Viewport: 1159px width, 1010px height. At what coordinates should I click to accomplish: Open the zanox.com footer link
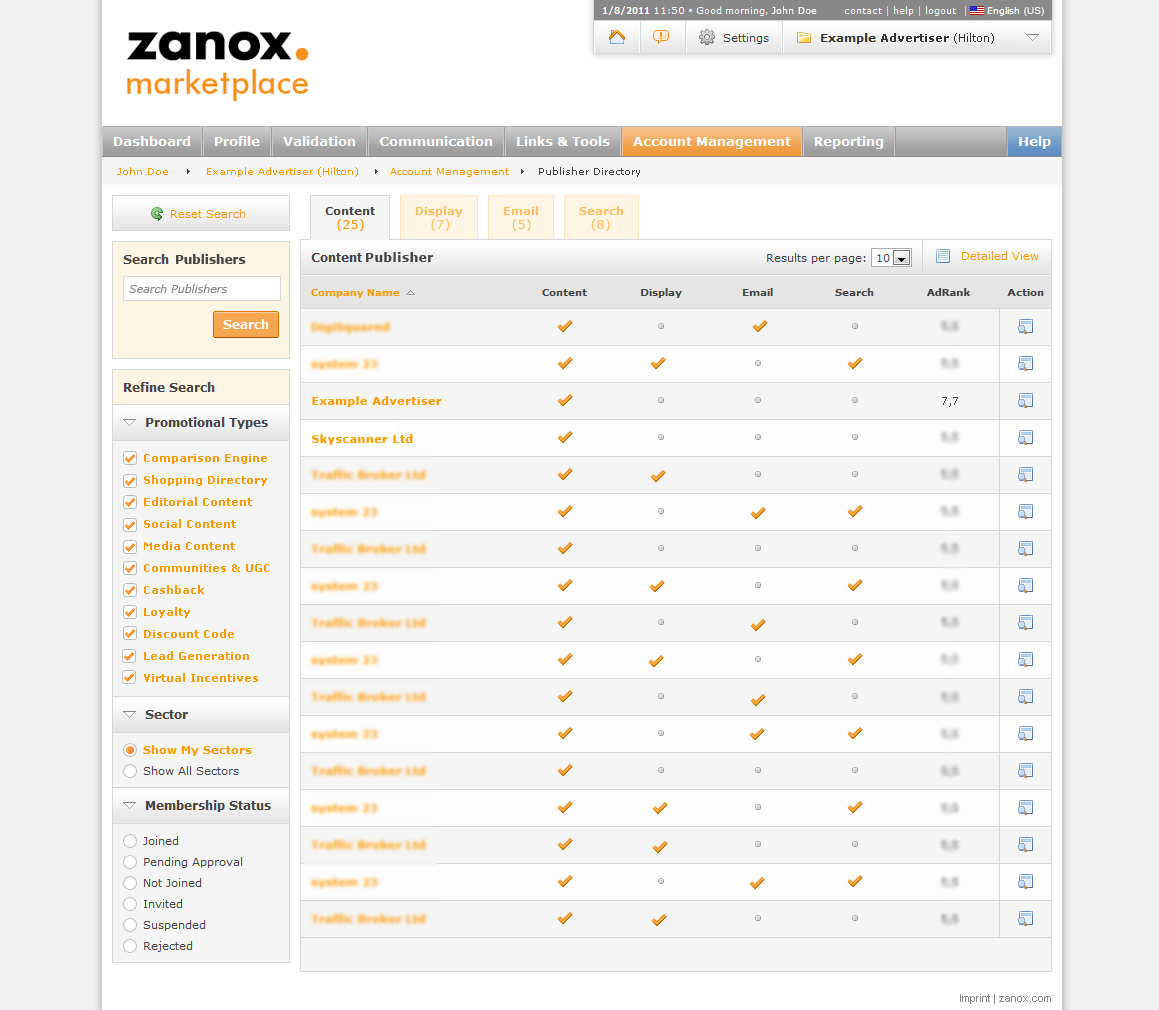tap(1024, 998)
